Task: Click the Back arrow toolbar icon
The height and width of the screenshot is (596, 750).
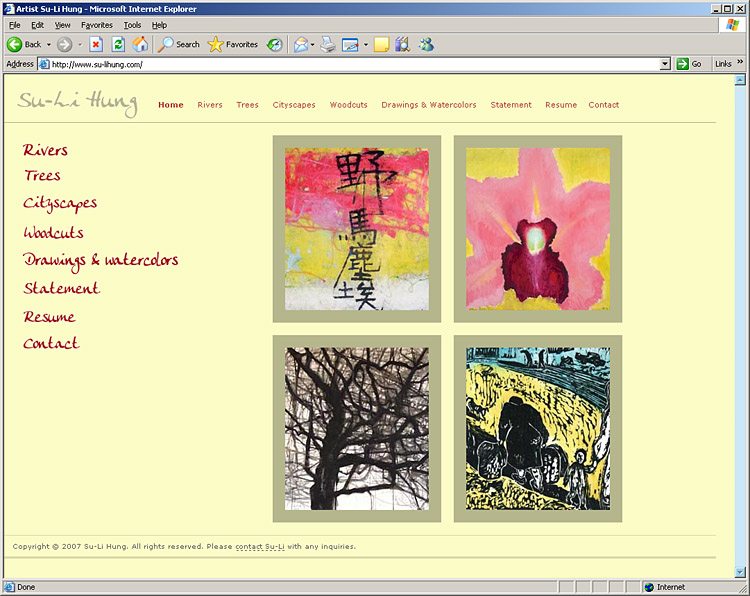Action: click(14, 44)
